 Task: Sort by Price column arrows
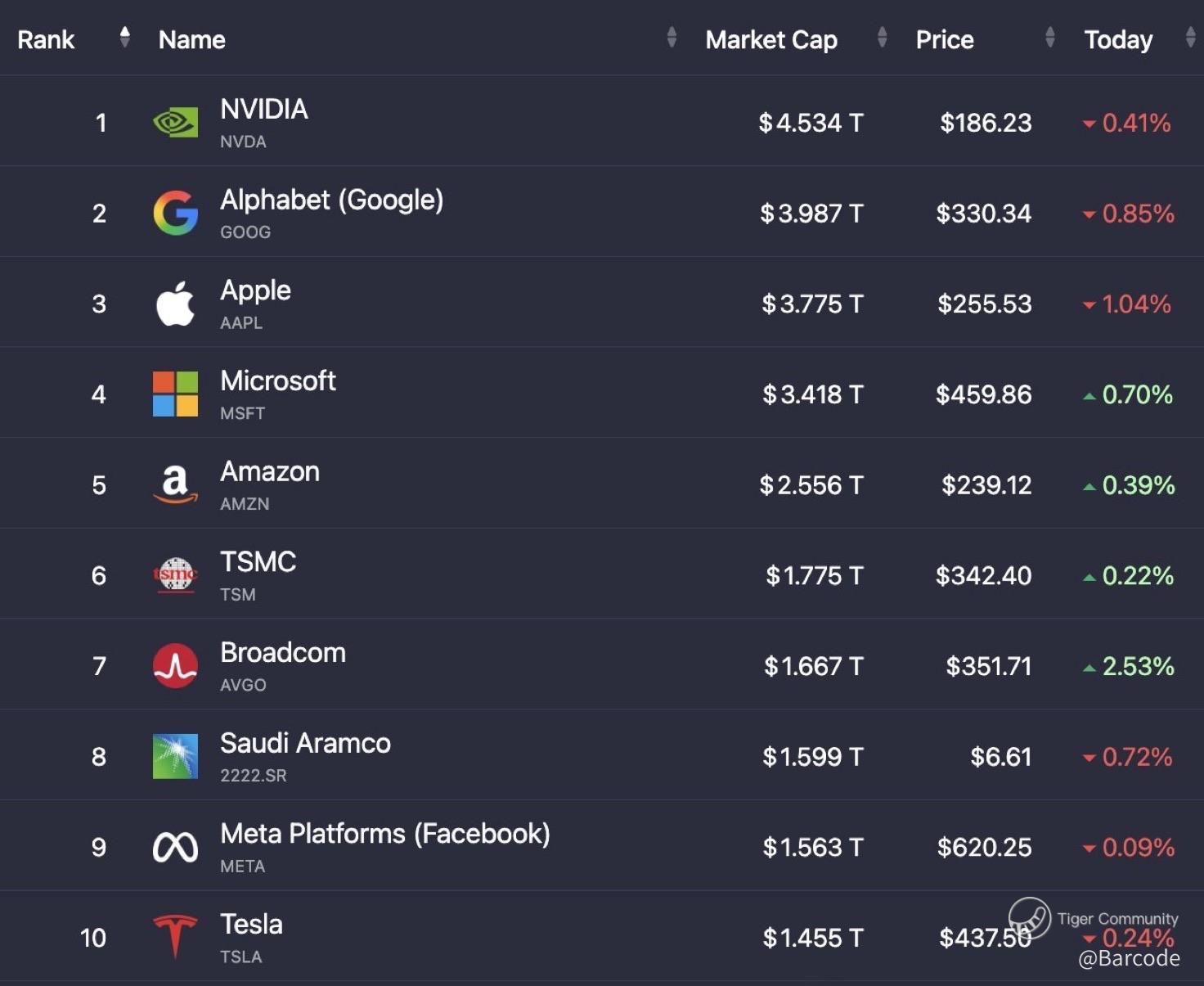tap(1050, 38)
